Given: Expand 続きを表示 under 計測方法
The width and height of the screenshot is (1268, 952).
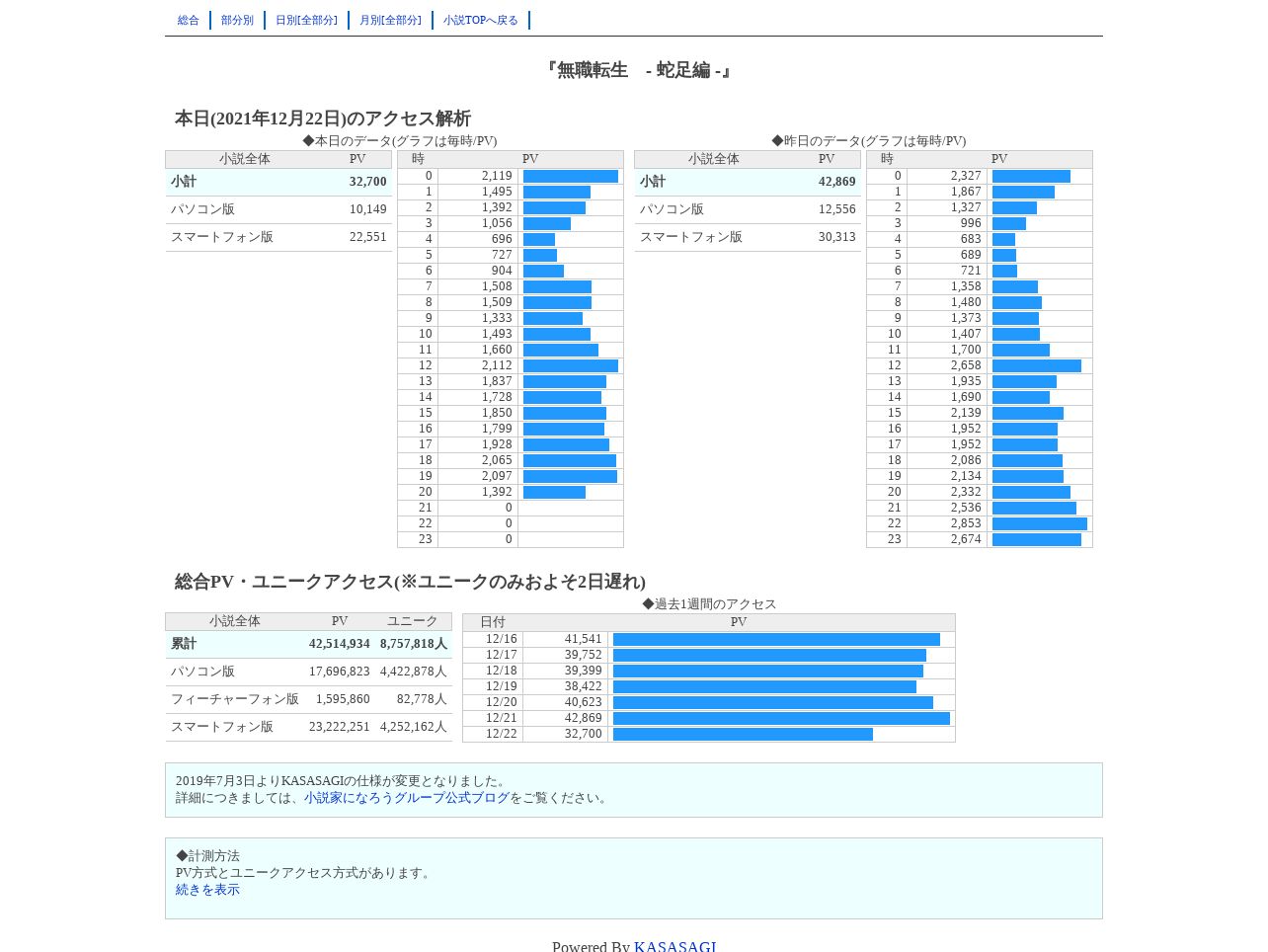Looking at the screenshot, I should [x=207, y=890].
